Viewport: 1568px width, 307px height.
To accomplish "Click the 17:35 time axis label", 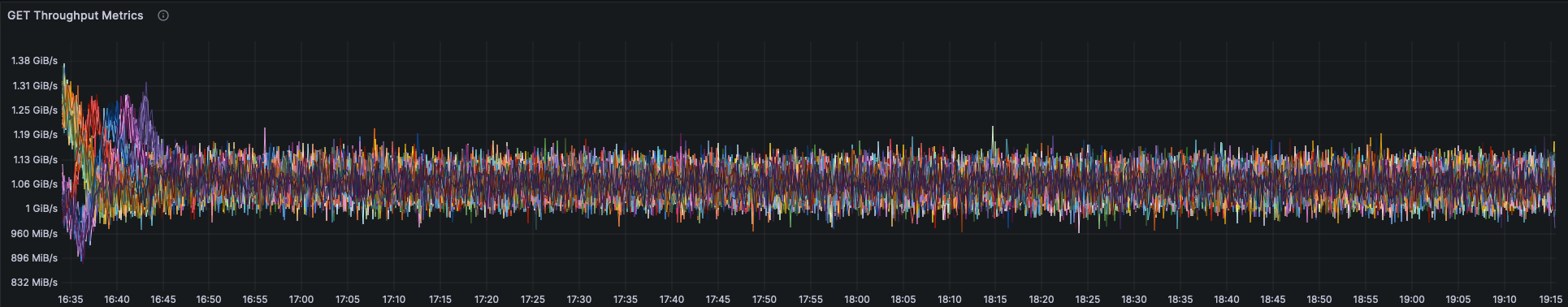I will pos(626,300).
